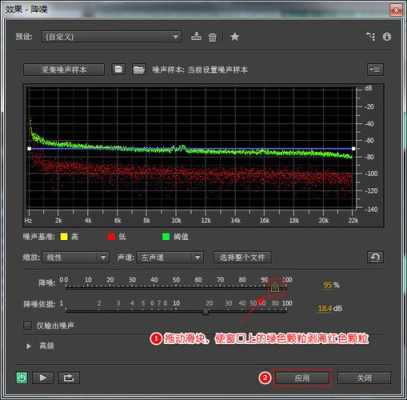Screen dimensions: 407x400
Task: Toggle loop playback button
Action: pos(69,378)
